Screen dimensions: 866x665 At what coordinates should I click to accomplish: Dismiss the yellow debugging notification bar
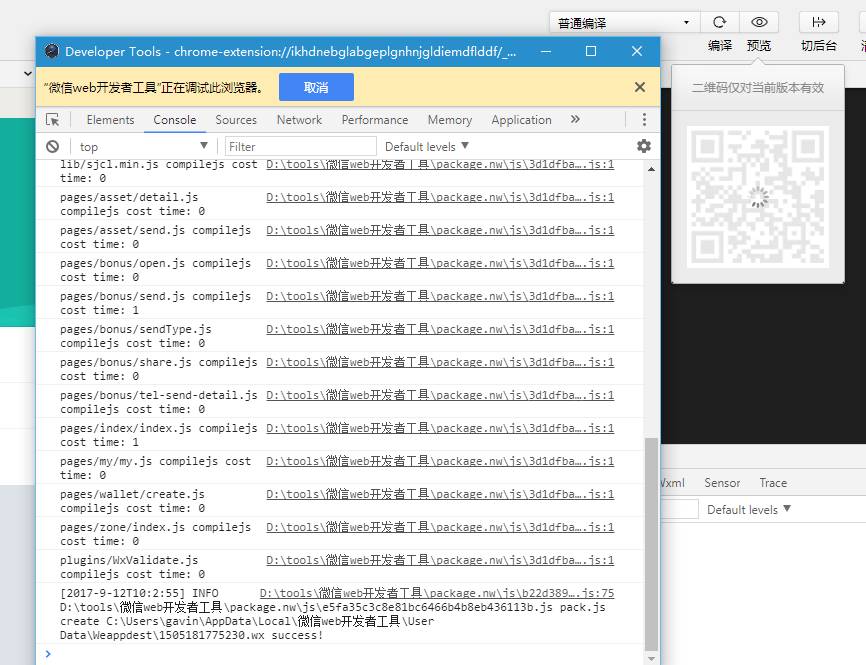point(640,87)
